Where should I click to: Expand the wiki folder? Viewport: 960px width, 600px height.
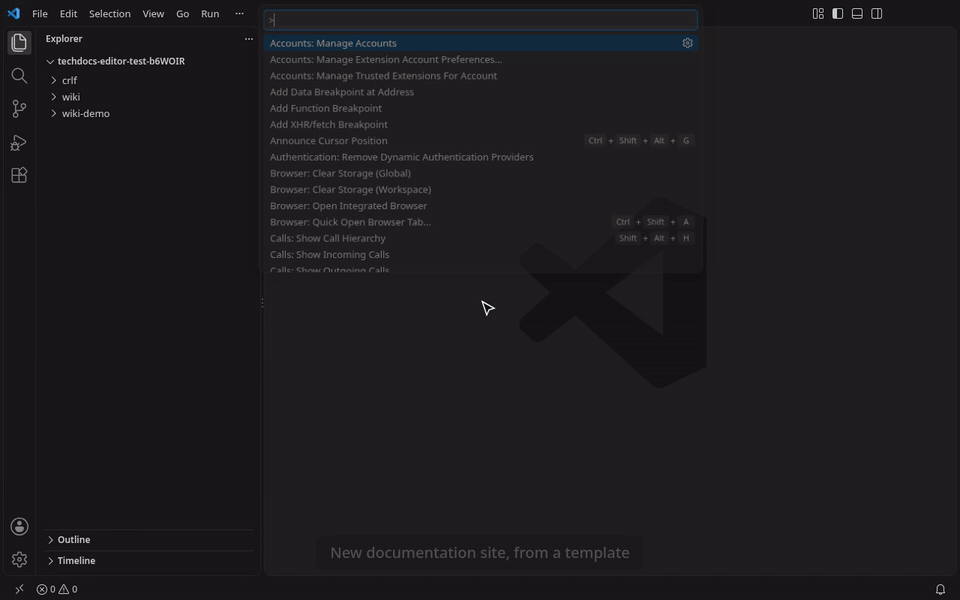[148, 97]
